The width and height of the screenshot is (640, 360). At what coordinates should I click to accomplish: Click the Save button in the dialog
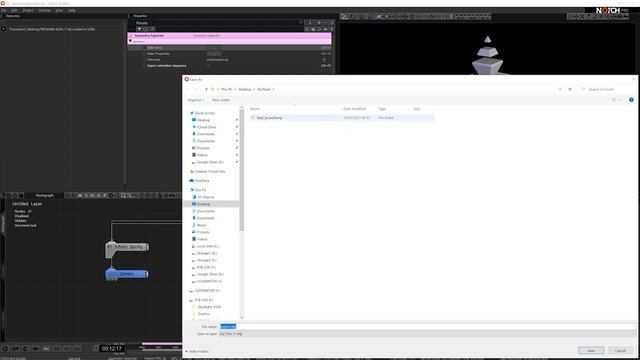point(591,351)
